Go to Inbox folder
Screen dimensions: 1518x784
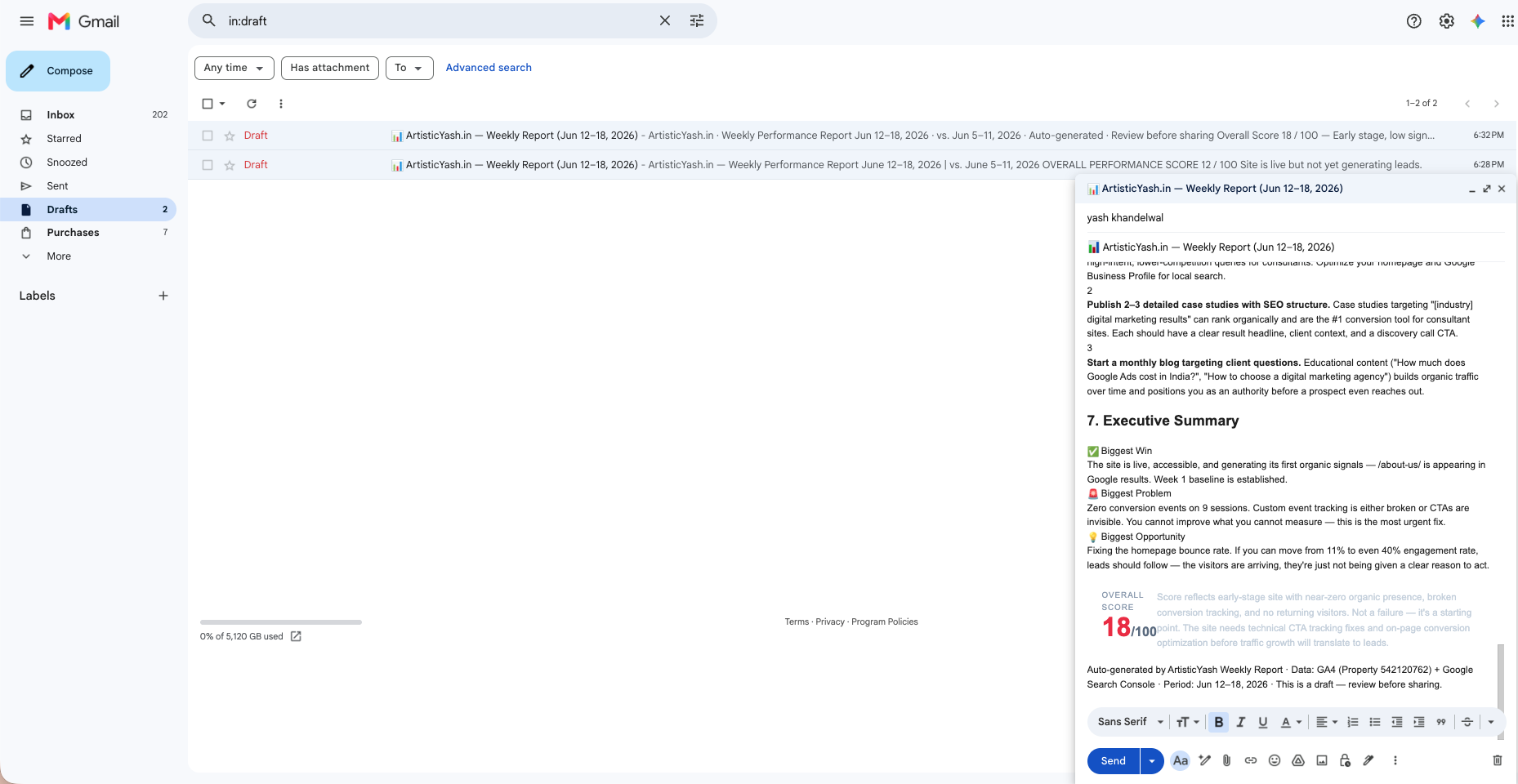pos(60,115)
